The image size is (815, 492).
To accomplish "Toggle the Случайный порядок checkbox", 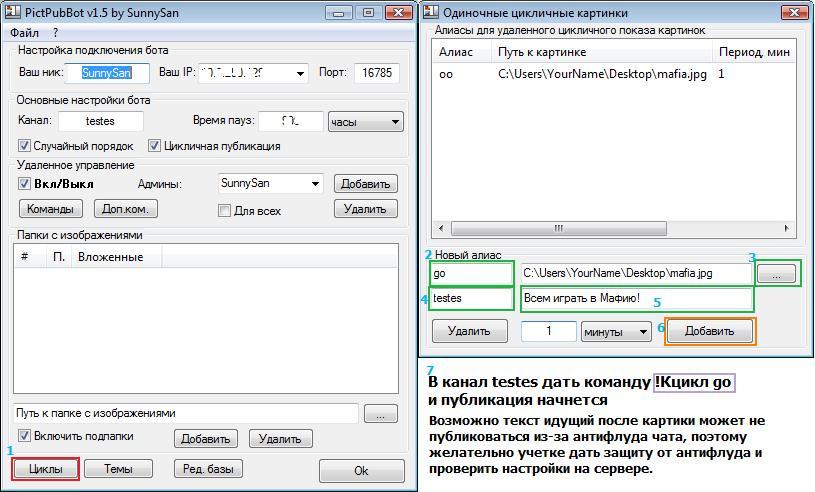I will tap(25, 146).
